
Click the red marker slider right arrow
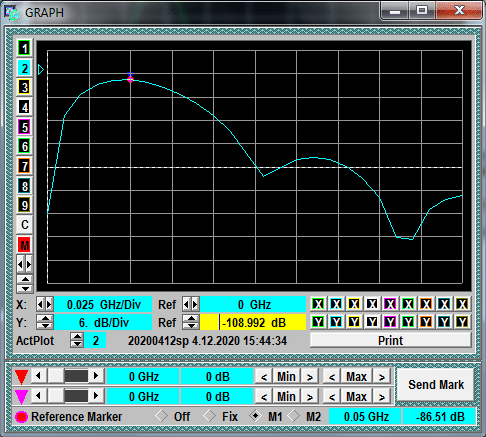pyautogui.click(x=96, y=376)
